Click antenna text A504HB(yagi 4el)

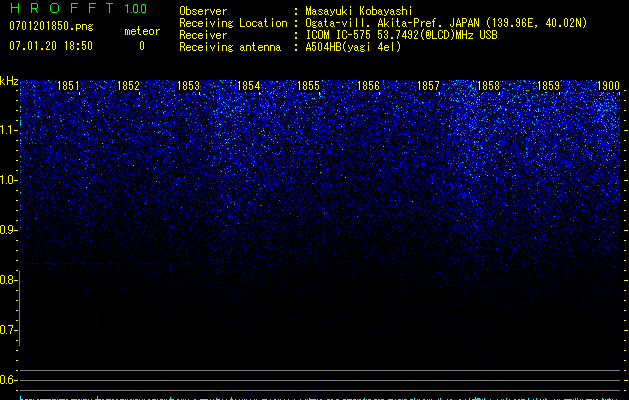(353, 47)
